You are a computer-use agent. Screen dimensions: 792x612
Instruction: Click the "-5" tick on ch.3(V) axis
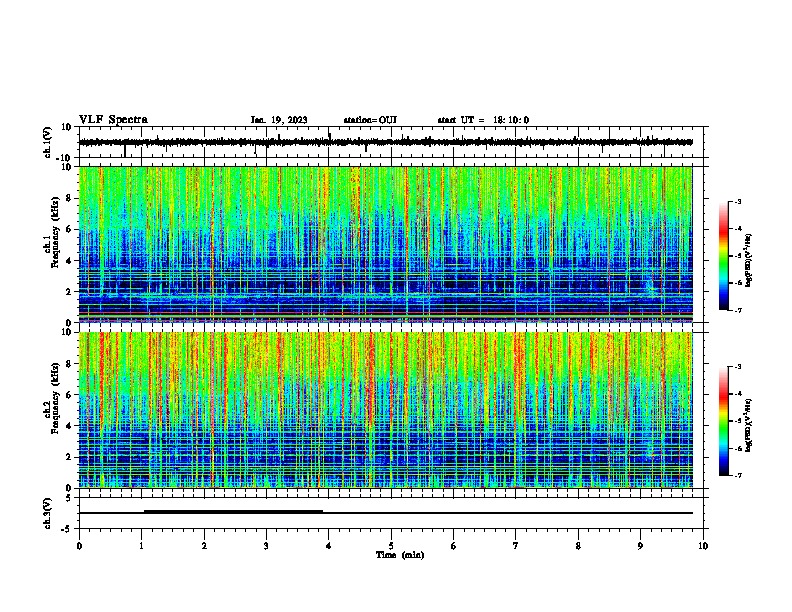(67, 529)
